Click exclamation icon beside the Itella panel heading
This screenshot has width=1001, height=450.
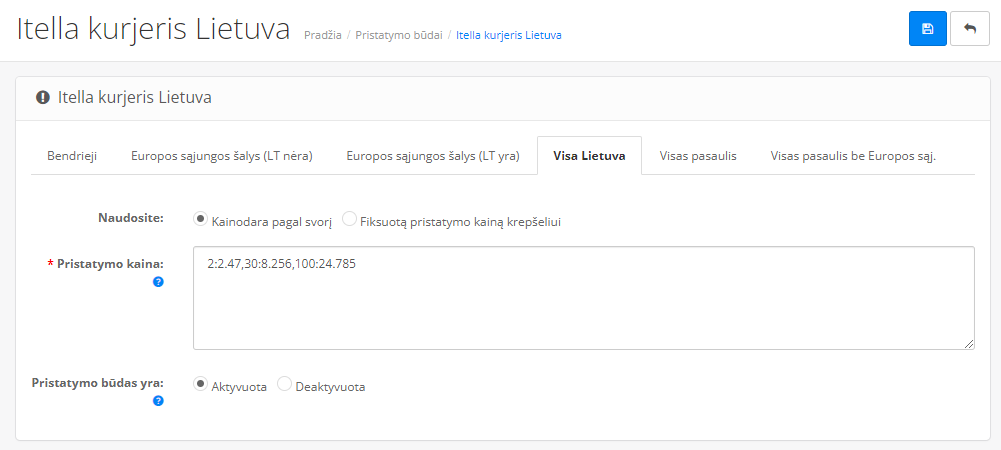coord(43,98)
